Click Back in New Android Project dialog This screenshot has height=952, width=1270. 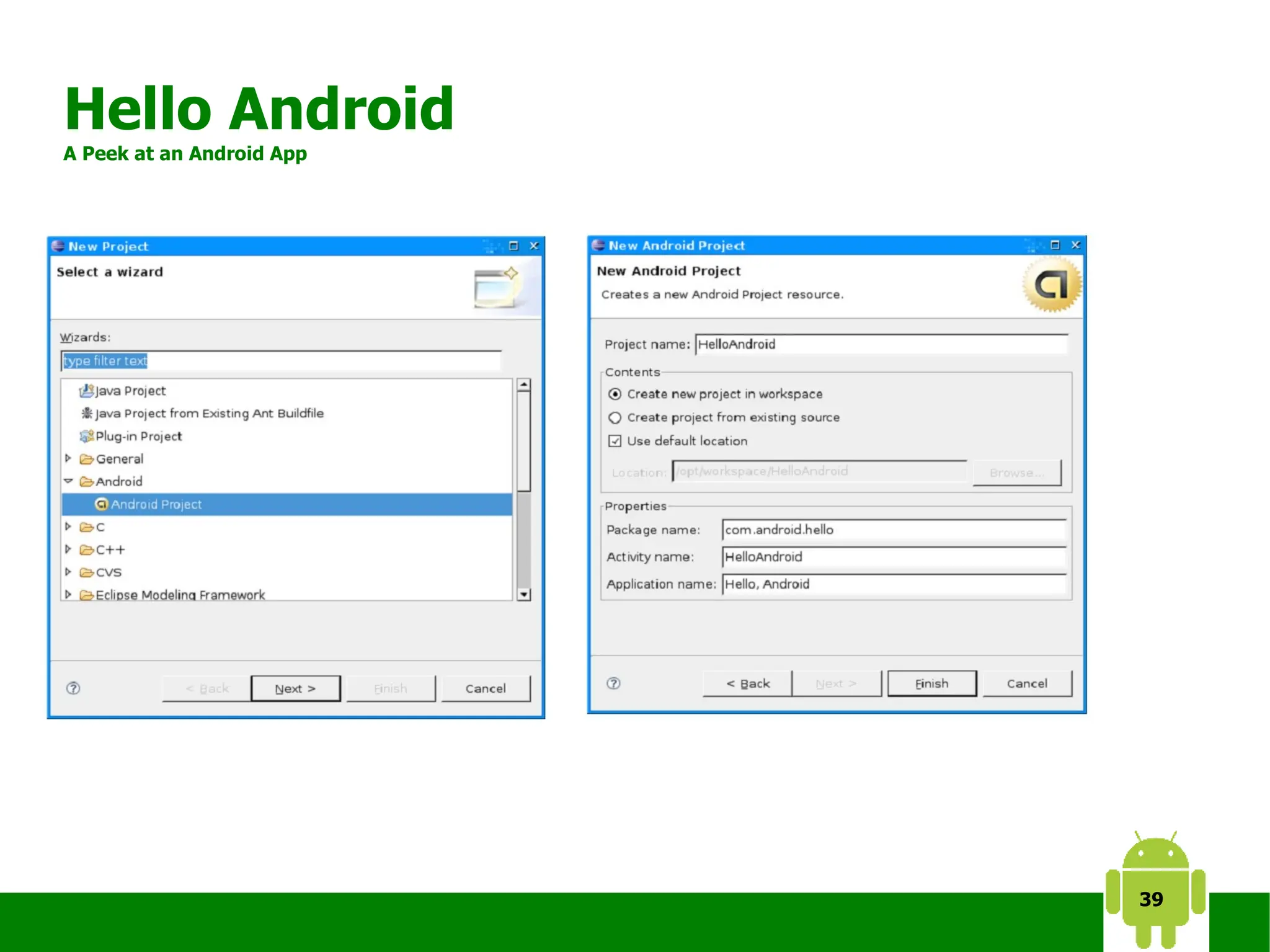point(747,683)
